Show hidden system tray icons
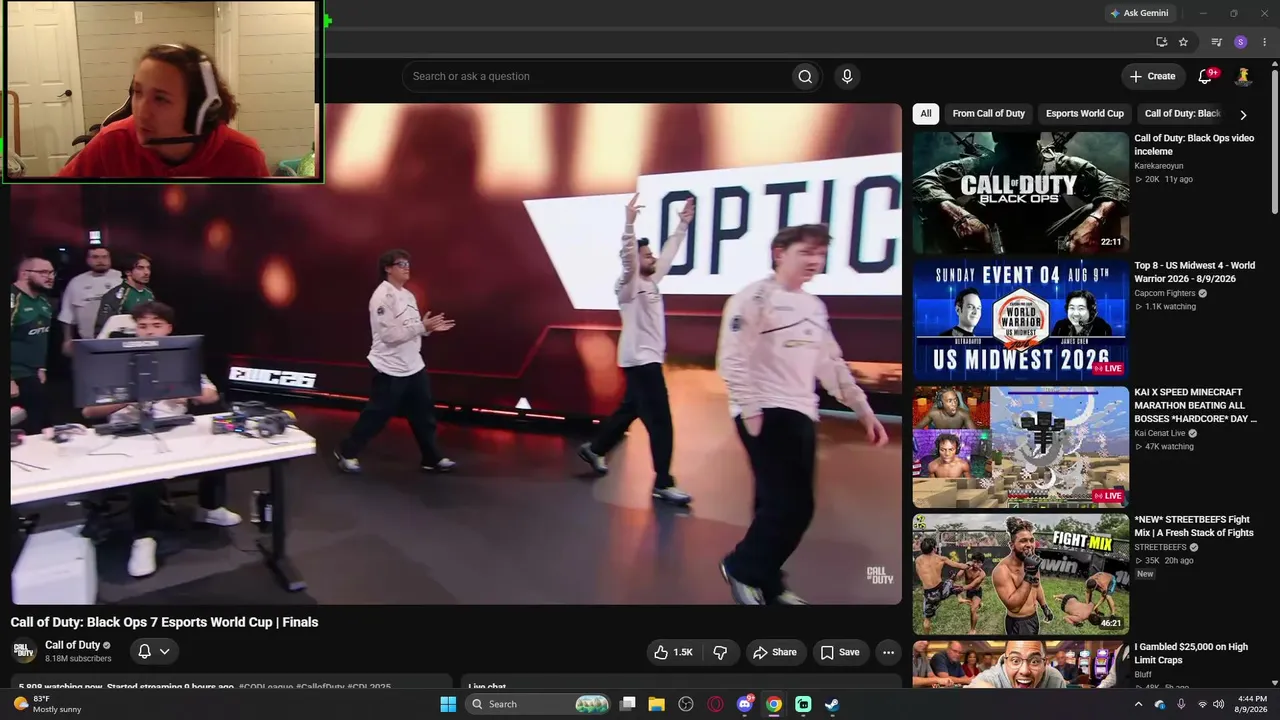 [x=1138, y=704]
